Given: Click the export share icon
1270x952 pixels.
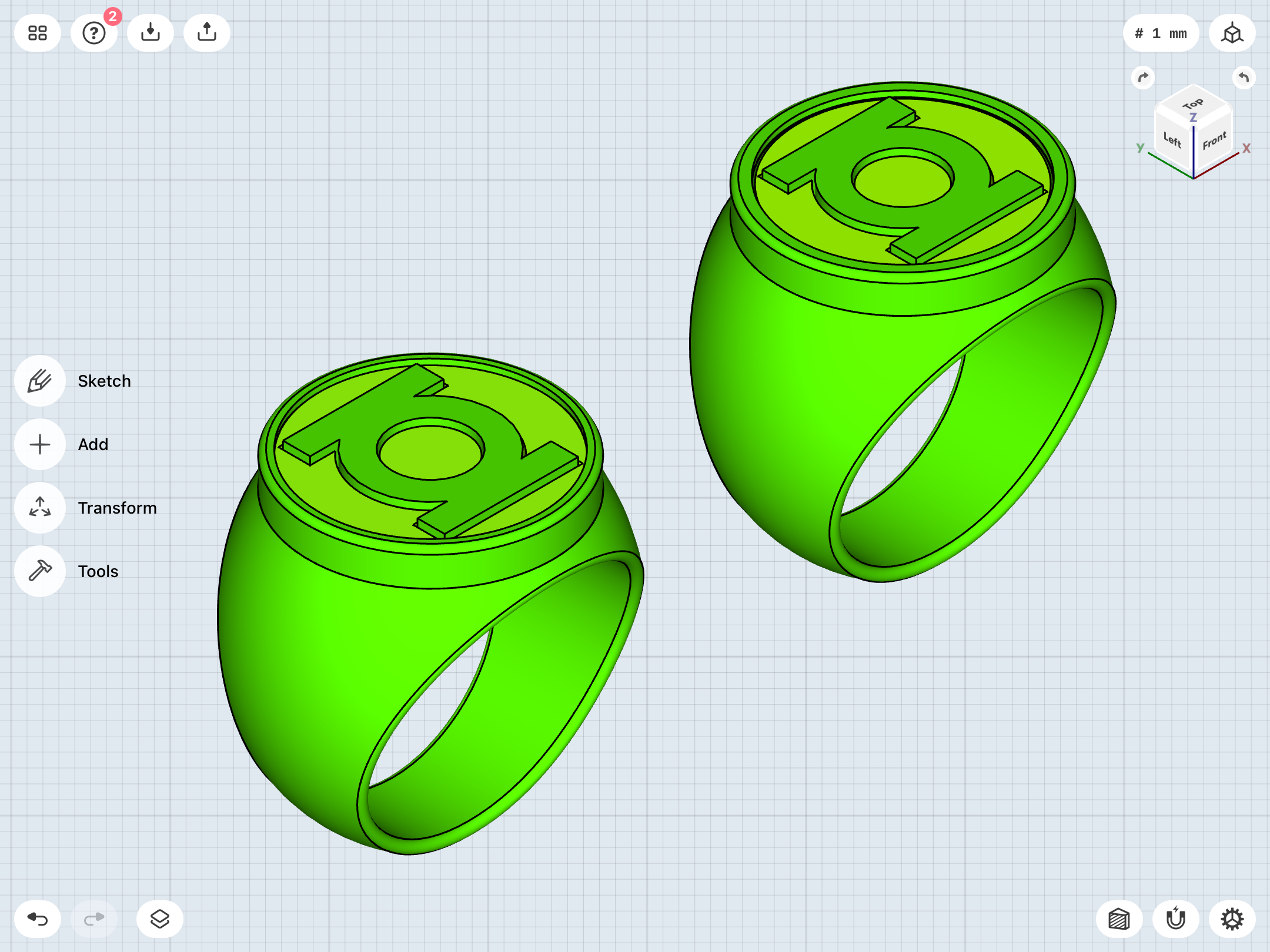Looking at the screenshot, I should pos(207,33).
